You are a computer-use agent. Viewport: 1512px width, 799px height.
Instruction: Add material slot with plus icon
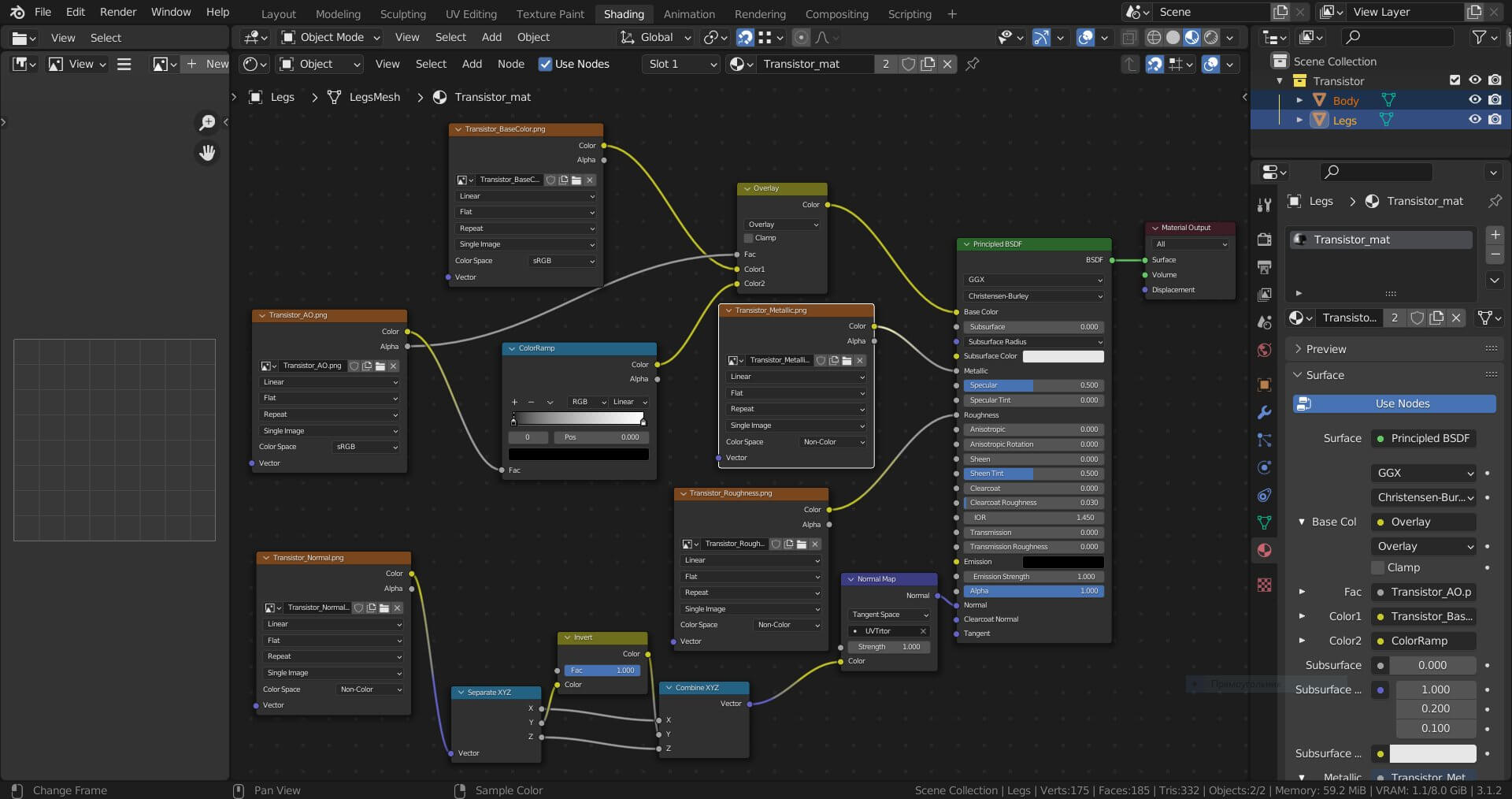point(1495,235)
